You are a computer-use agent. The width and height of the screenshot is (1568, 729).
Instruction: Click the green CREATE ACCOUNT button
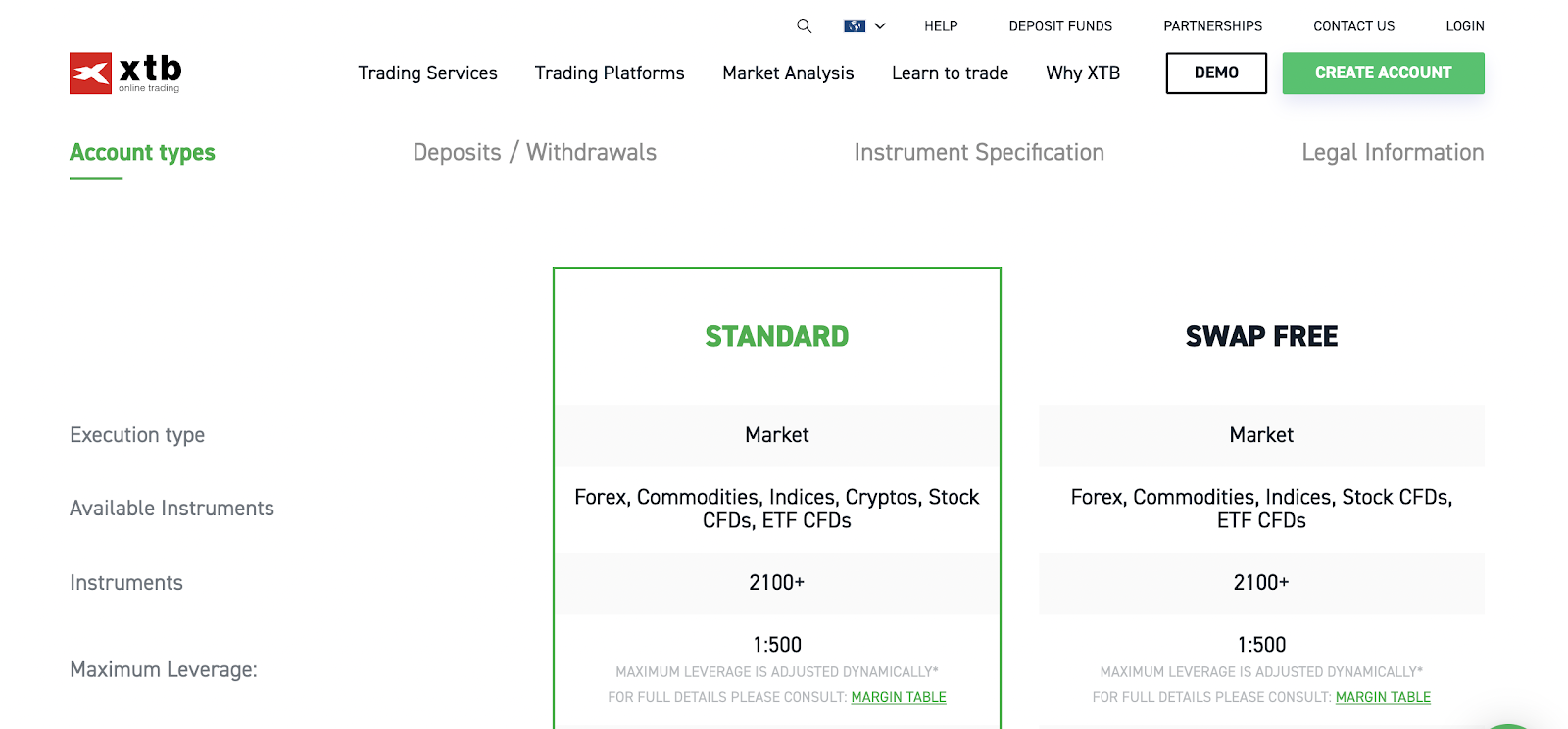[x=1383, y=73]
